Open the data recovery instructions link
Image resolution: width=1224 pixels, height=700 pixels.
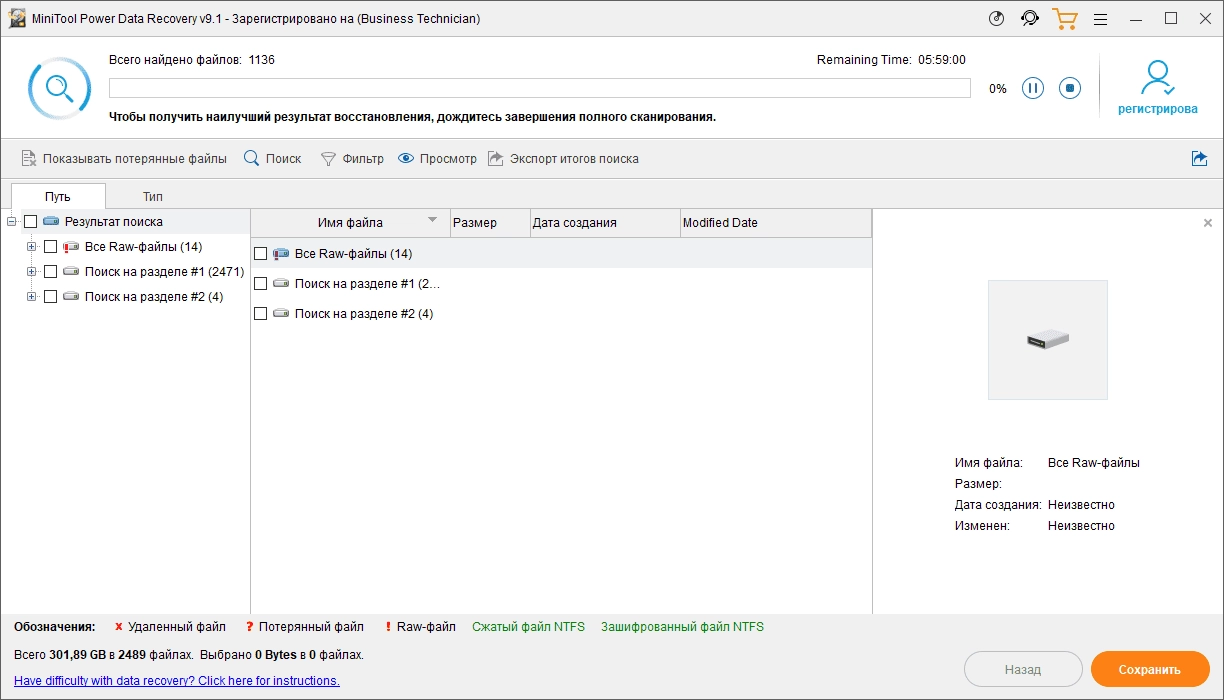pos(177,681)
